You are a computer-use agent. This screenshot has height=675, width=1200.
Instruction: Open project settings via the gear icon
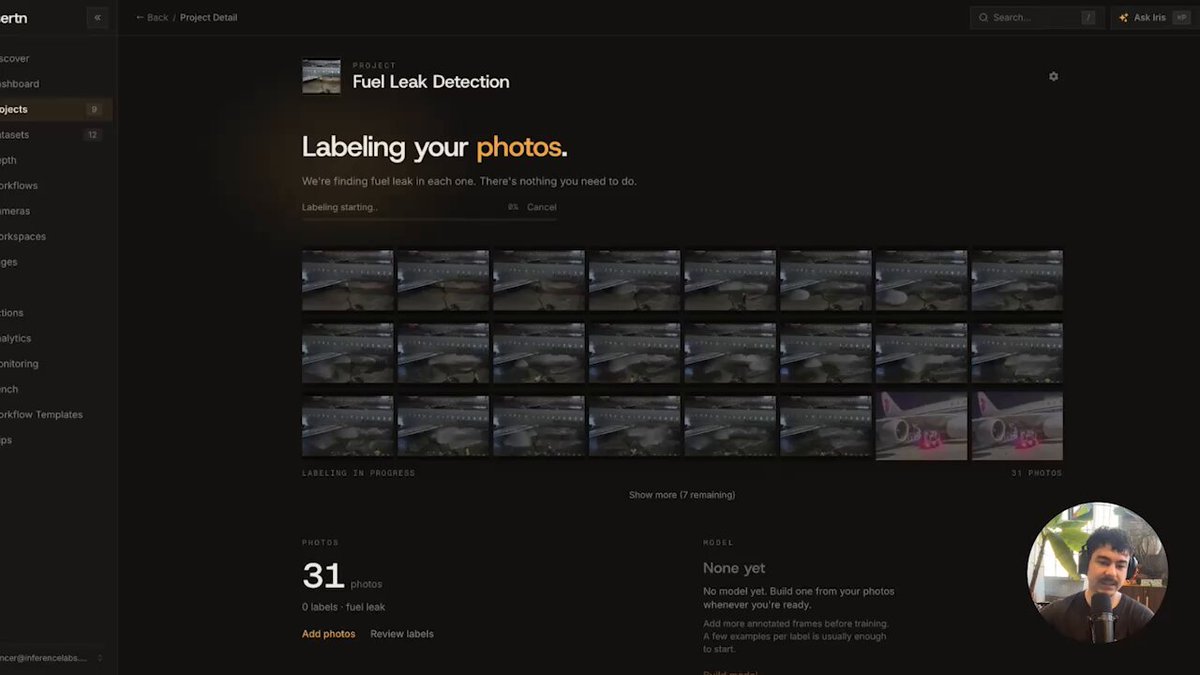tap(1053, 76)
